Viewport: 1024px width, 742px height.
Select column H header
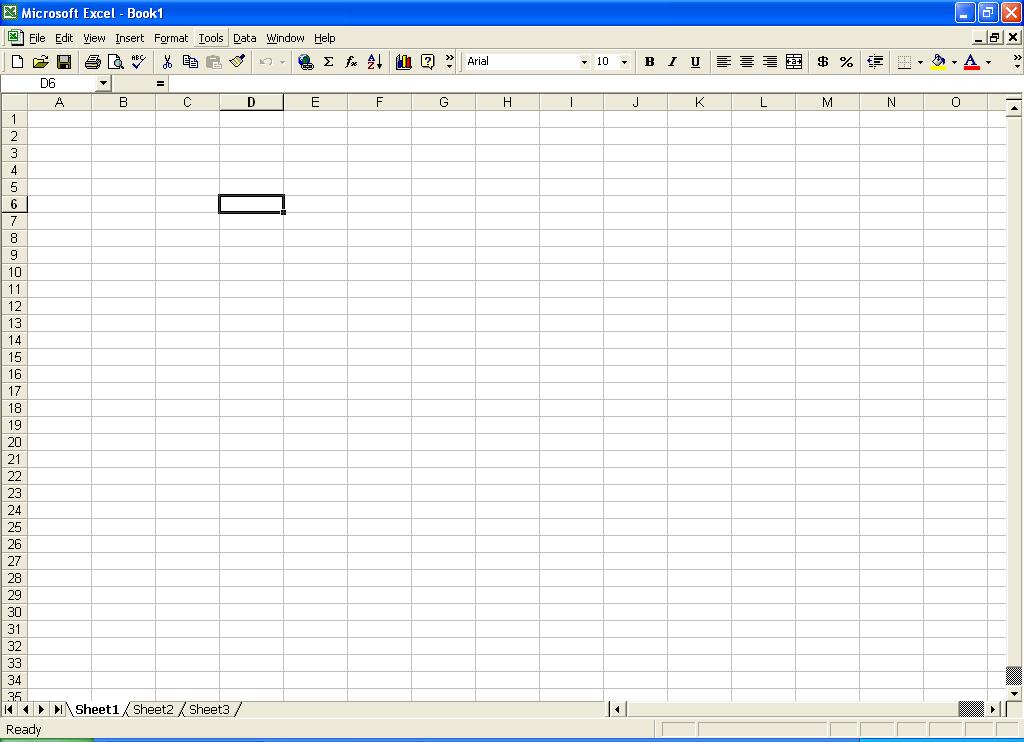tap(507, 102)
